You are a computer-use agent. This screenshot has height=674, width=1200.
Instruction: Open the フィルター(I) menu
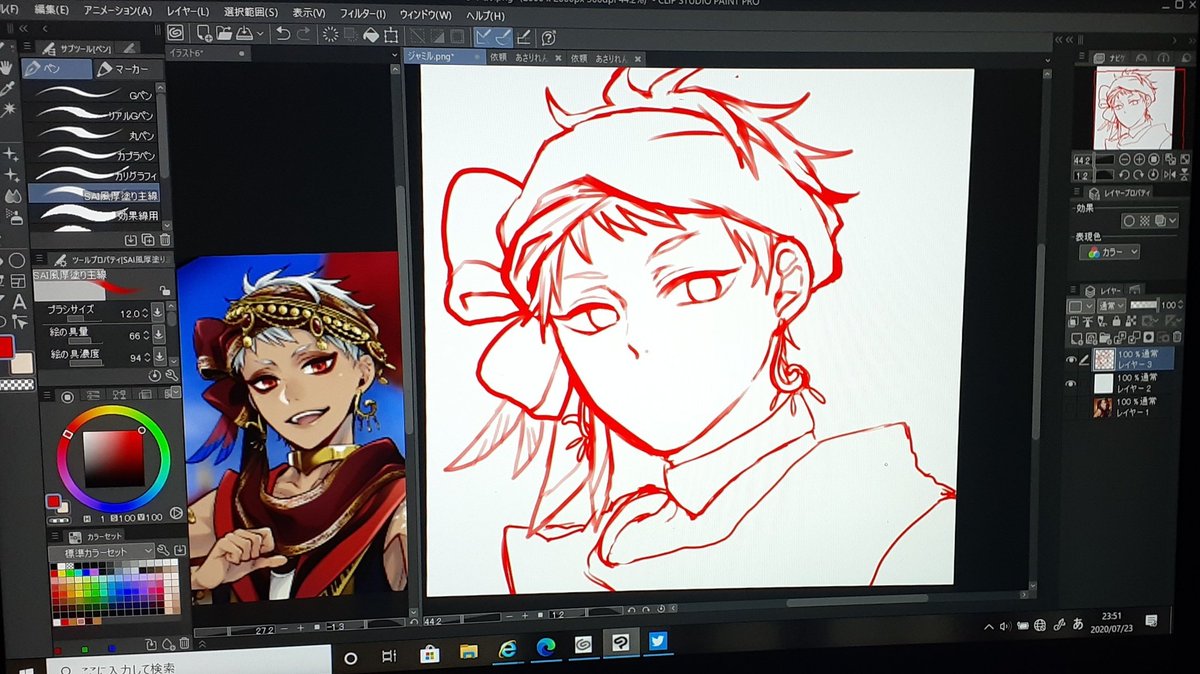tap(362, 14)
